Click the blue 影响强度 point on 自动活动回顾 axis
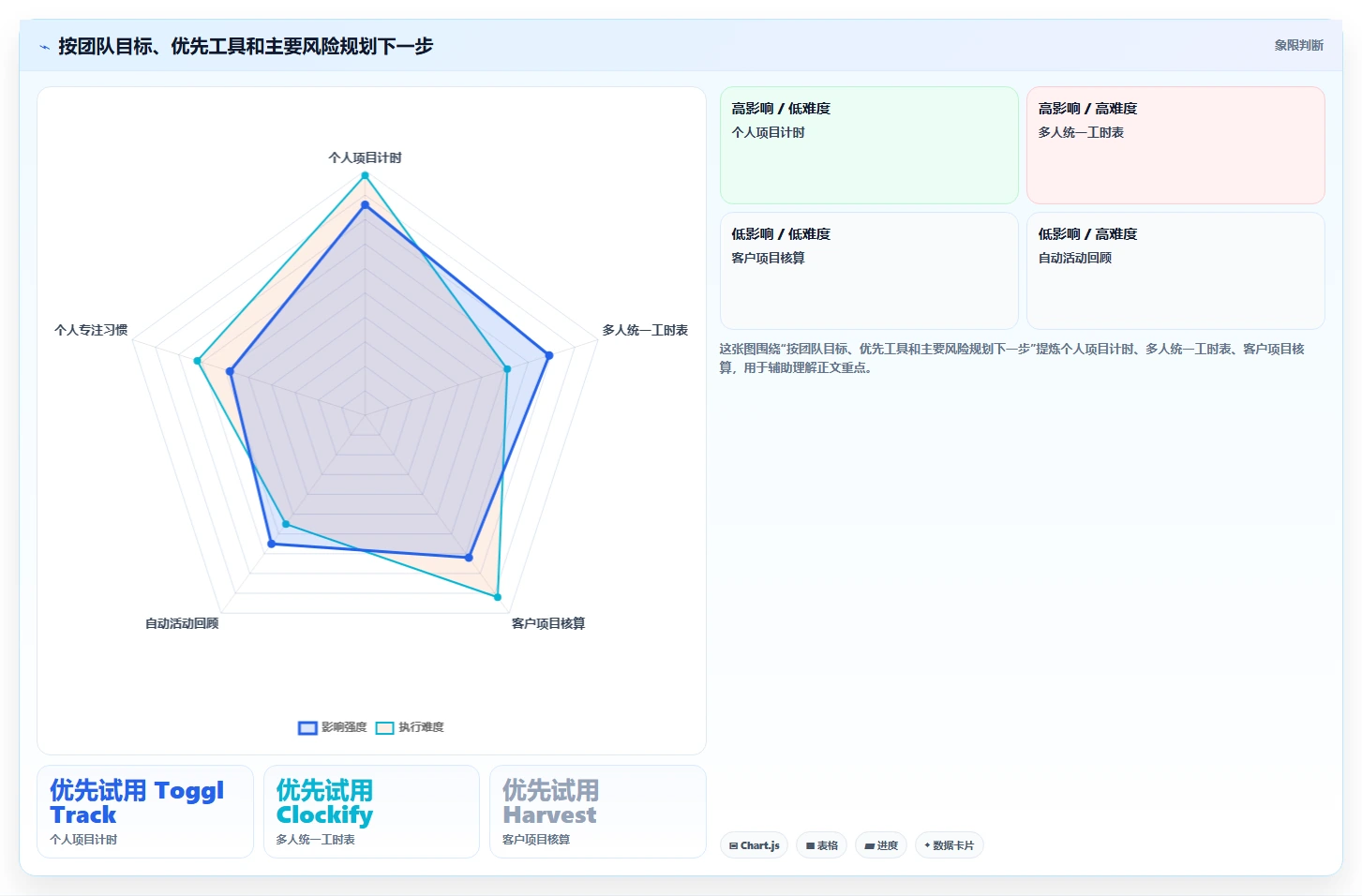Screen dimensions: 1362x896 tap(271, 544)
